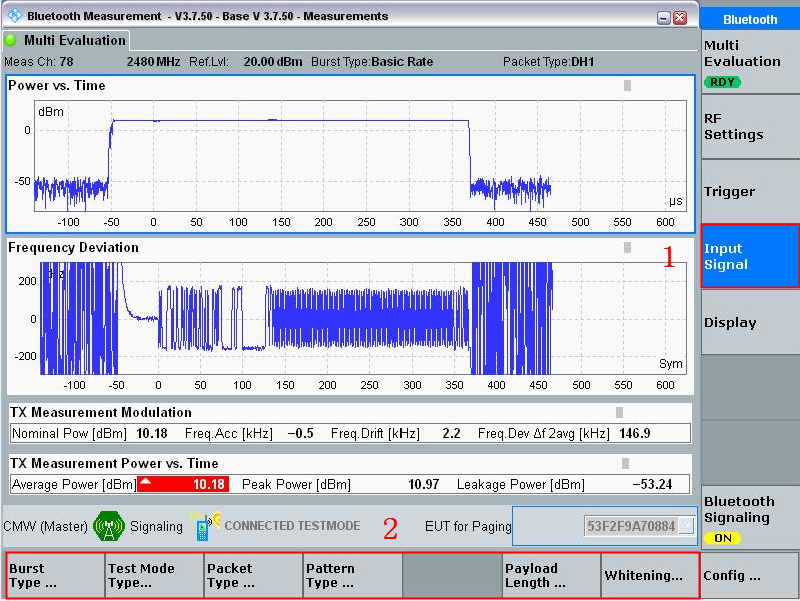Click the Packet Type:DH1 label

point(548,62)
